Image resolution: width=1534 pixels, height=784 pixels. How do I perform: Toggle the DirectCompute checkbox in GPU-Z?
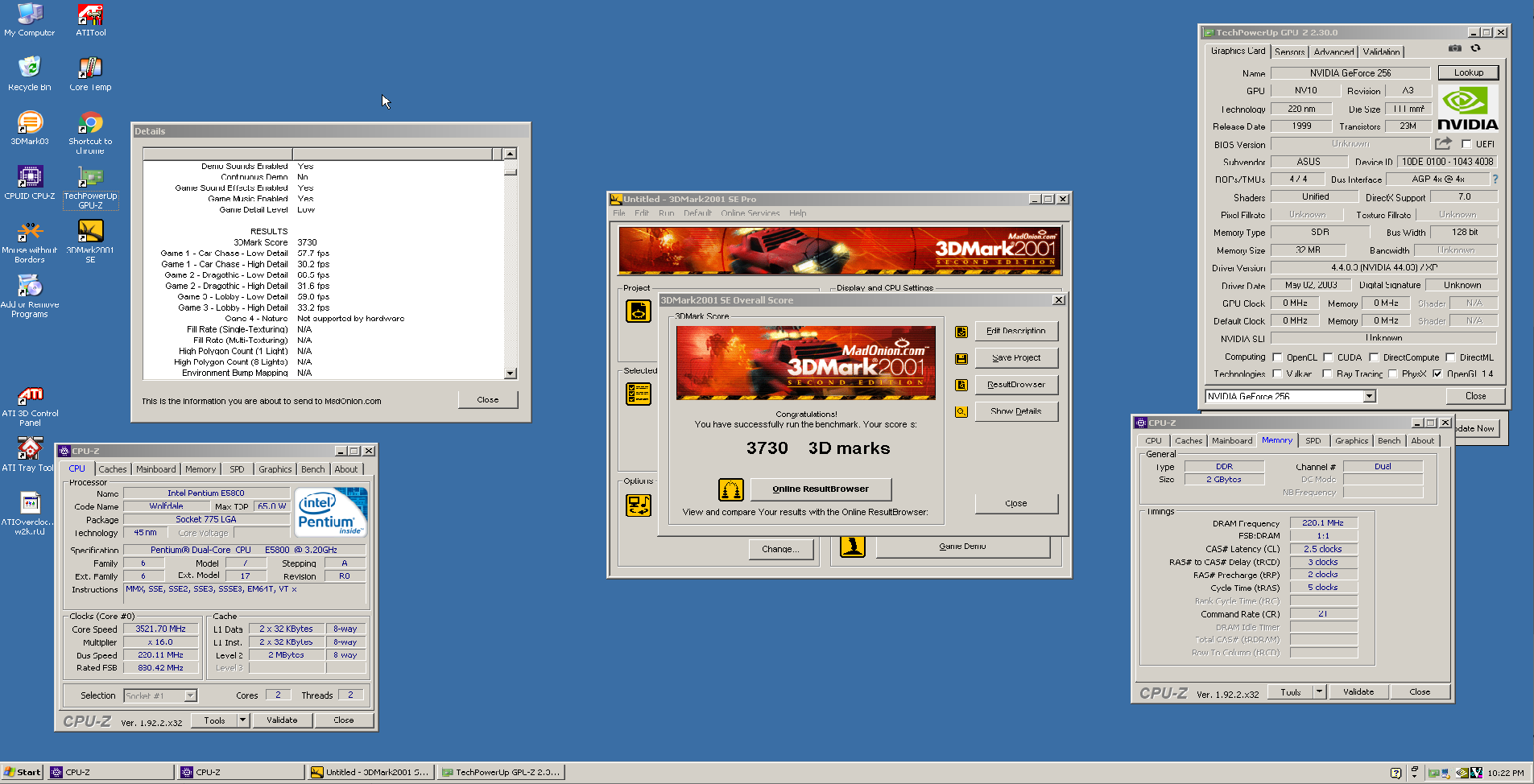click(x=1375, y=357)
